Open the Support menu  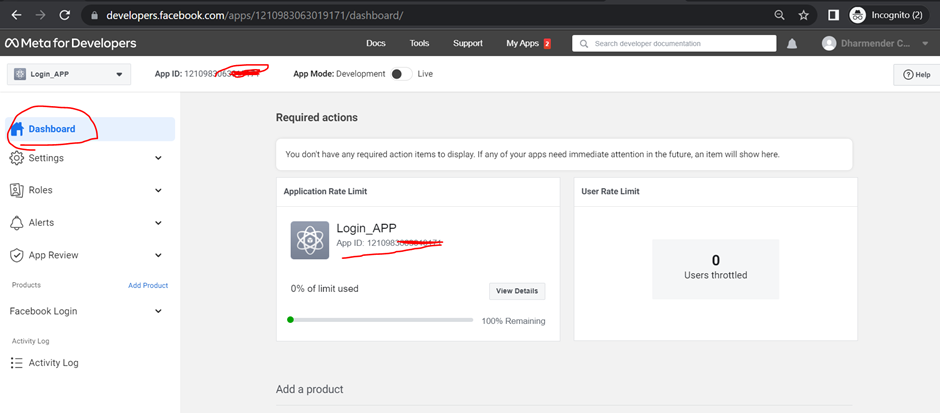pos(468,43)
